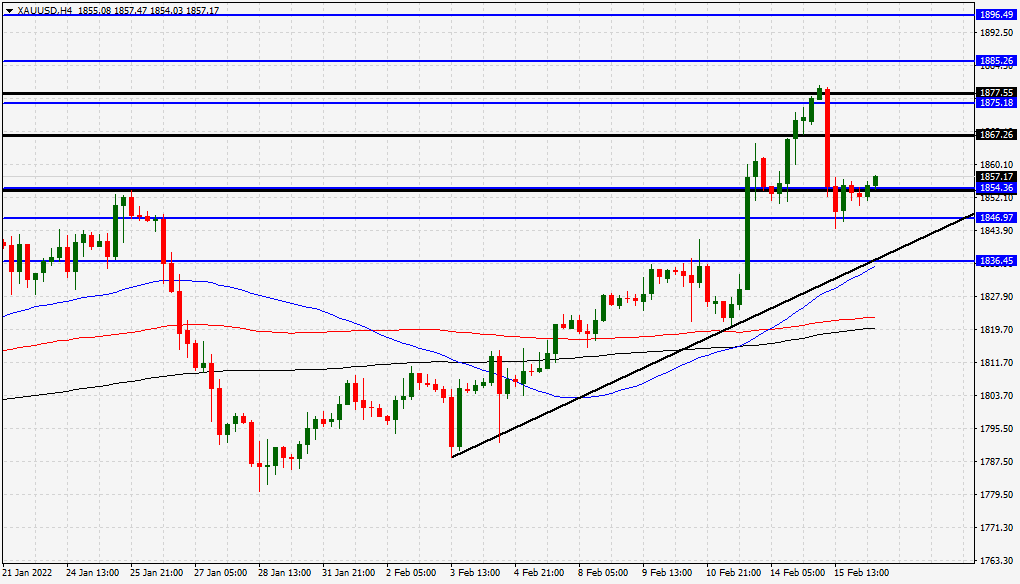
Task: Click the 1892.50 price scale value
Action: click(997, 33)
